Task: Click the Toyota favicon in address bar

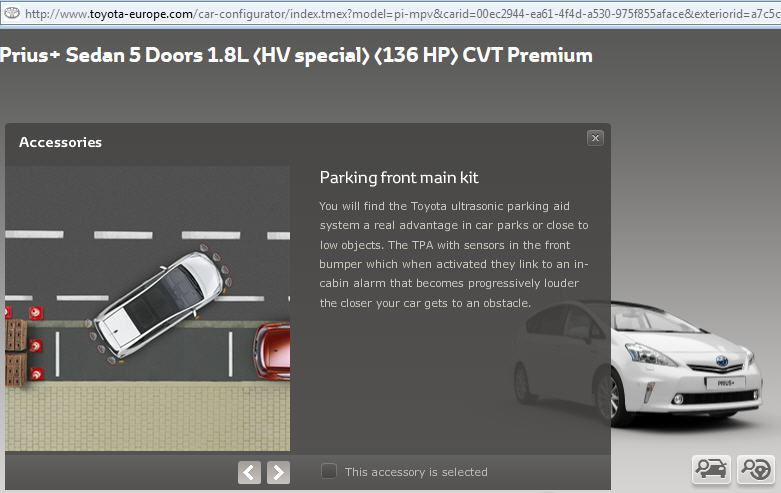Action: click(x=11, y=13)
